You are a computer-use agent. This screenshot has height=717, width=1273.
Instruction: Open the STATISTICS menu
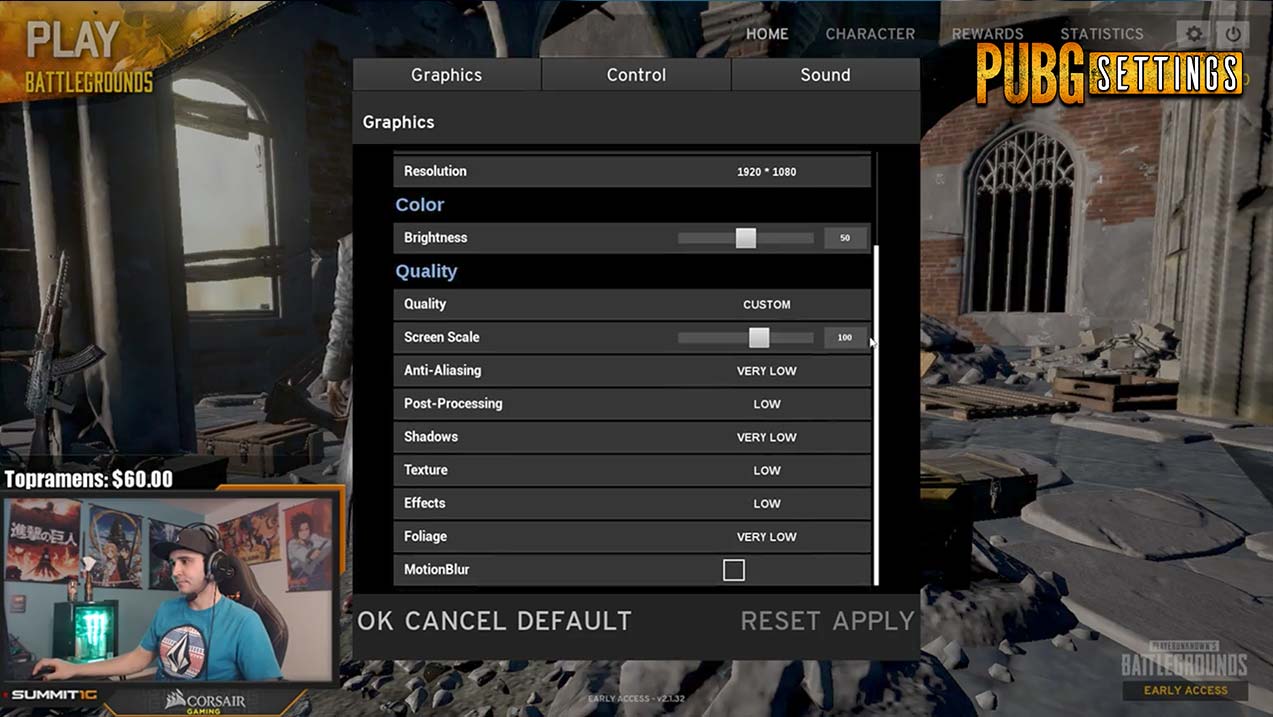[x=1101, y=34]
